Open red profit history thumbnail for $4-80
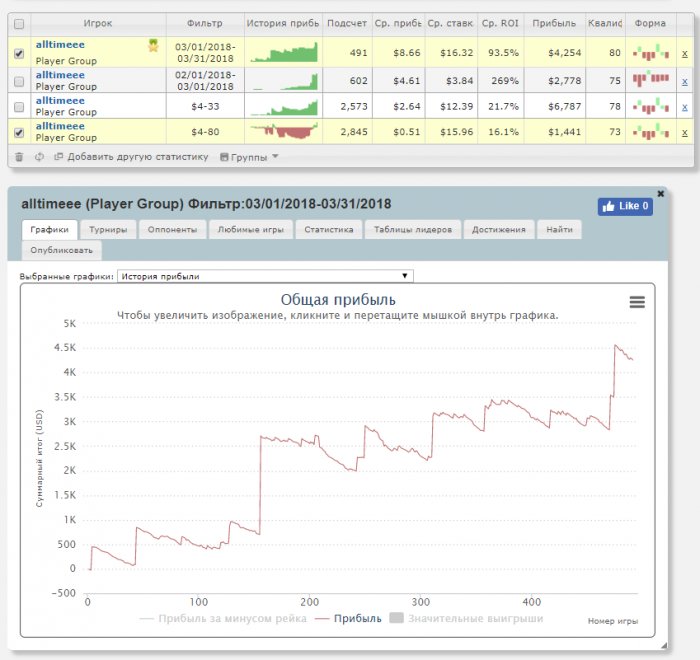This screenshot has height=660, width=700. [284, 131]
